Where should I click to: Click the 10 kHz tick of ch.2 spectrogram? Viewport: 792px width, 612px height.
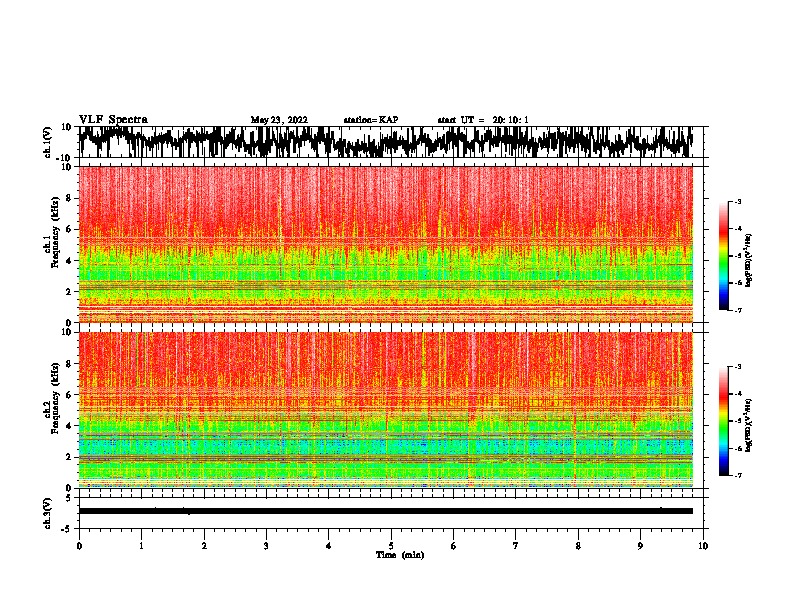click(x=67, y=332)
